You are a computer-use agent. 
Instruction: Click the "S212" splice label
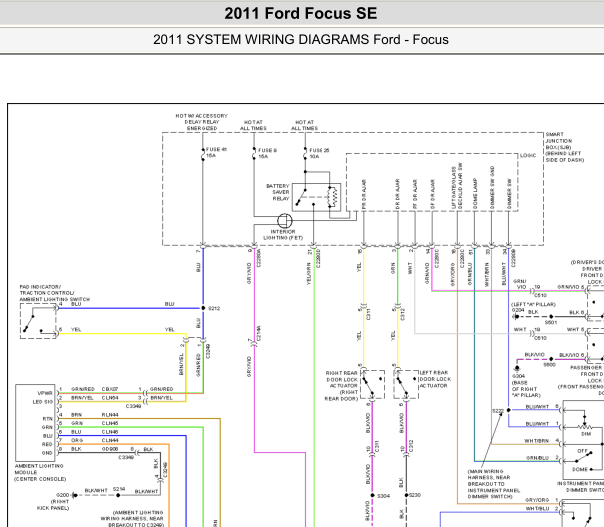tap(214, 308)
